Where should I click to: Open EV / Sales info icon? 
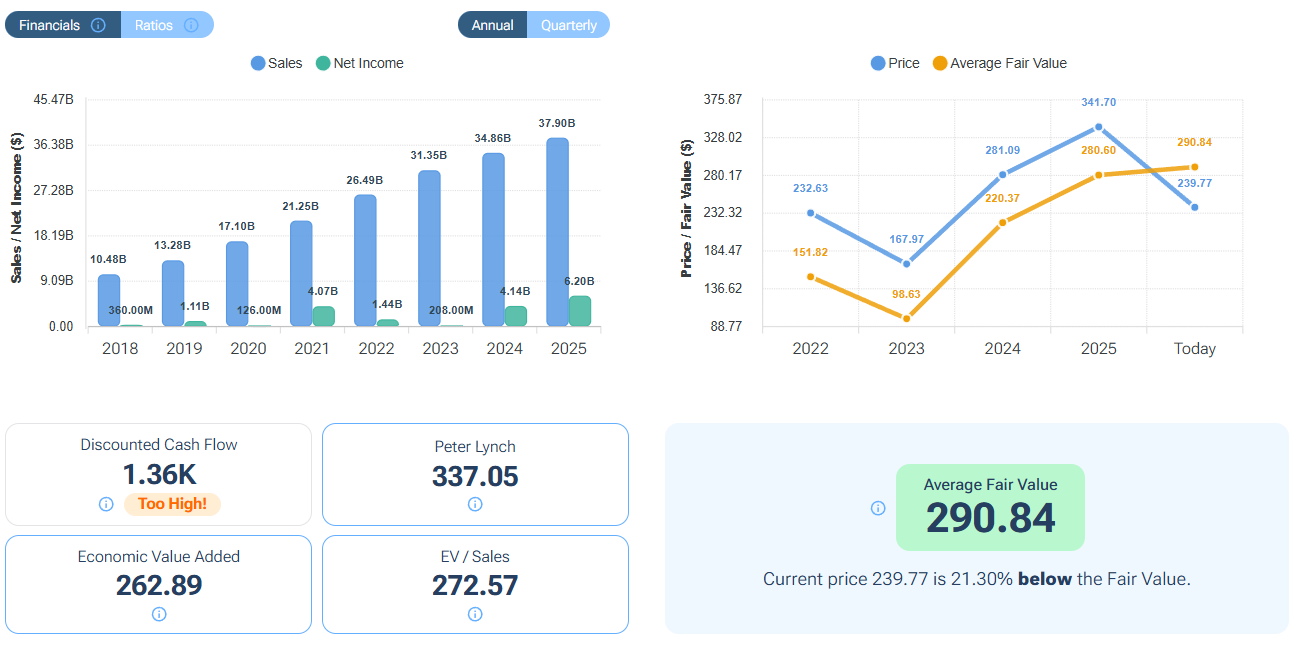[475, 614]
